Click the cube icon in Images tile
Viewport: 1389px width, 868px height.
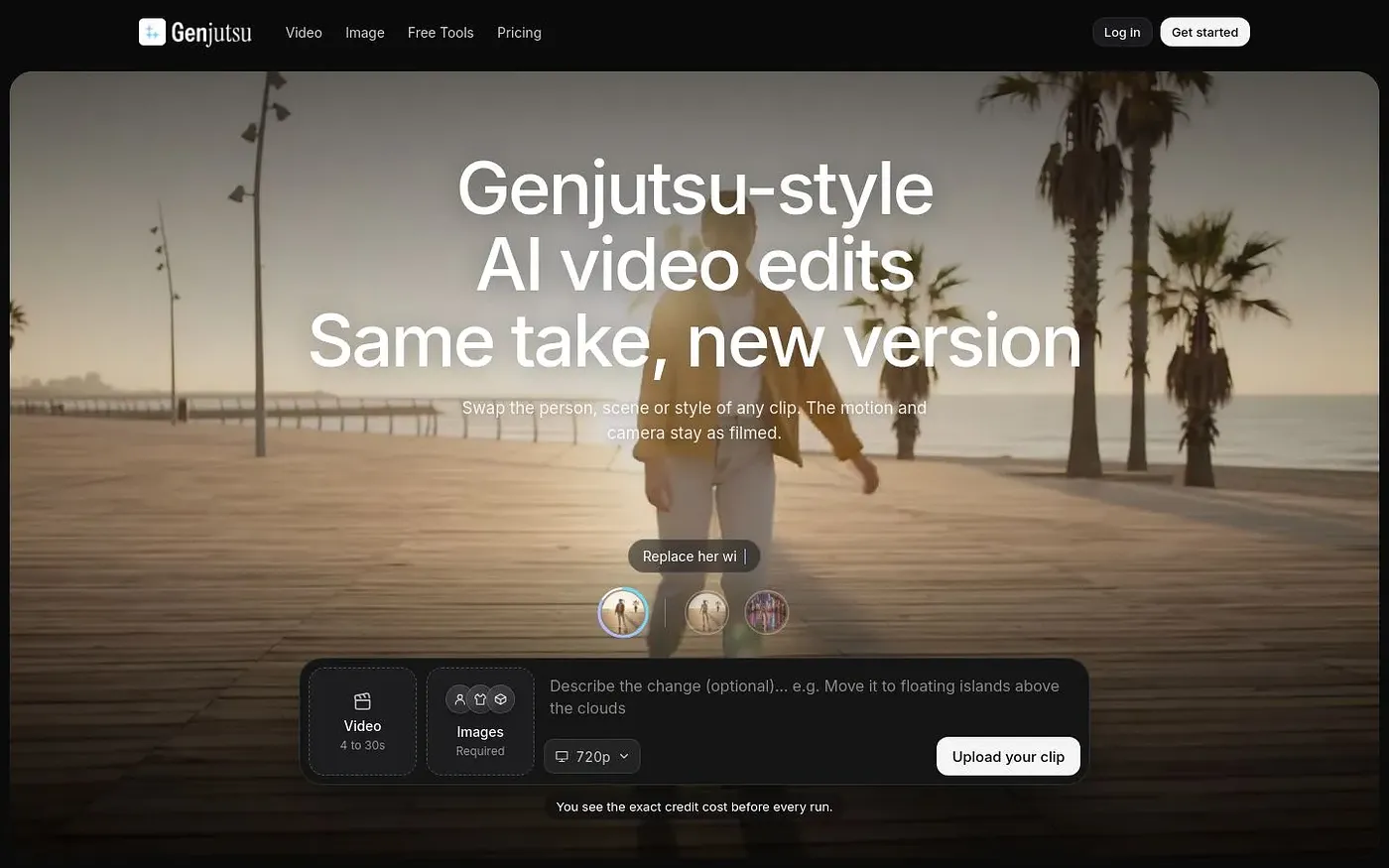[x=501, y=699]
